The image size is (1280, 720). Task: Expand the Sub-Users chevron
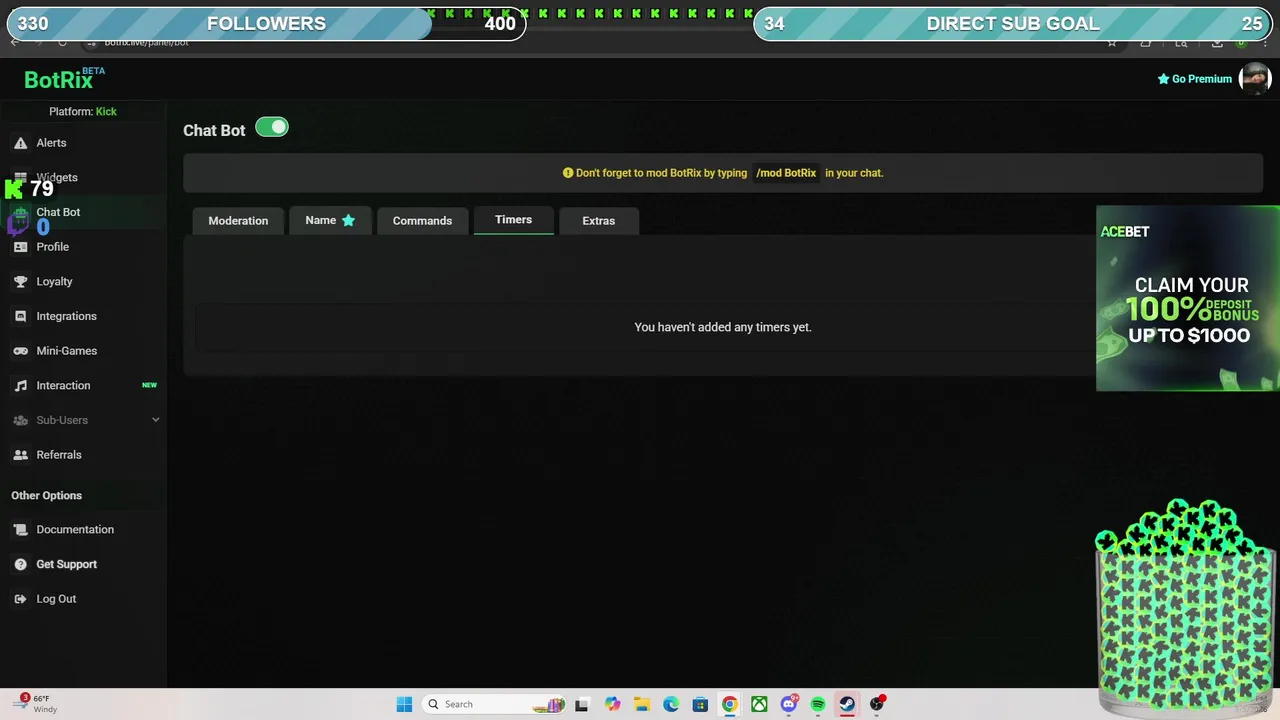pyautogui.click(x=155, y=420)
